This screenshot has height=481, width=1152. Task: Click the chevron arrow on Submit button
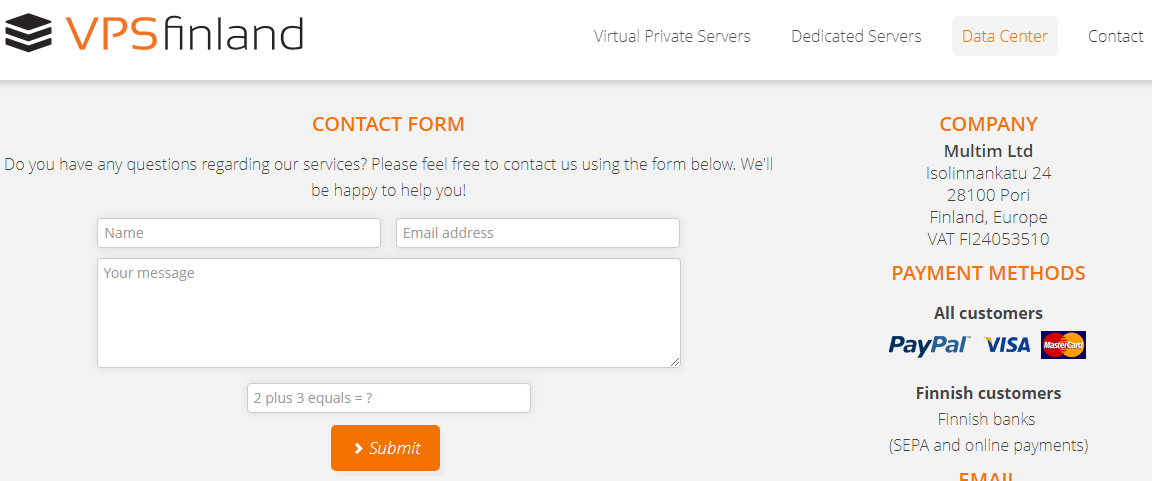point(359,448)
